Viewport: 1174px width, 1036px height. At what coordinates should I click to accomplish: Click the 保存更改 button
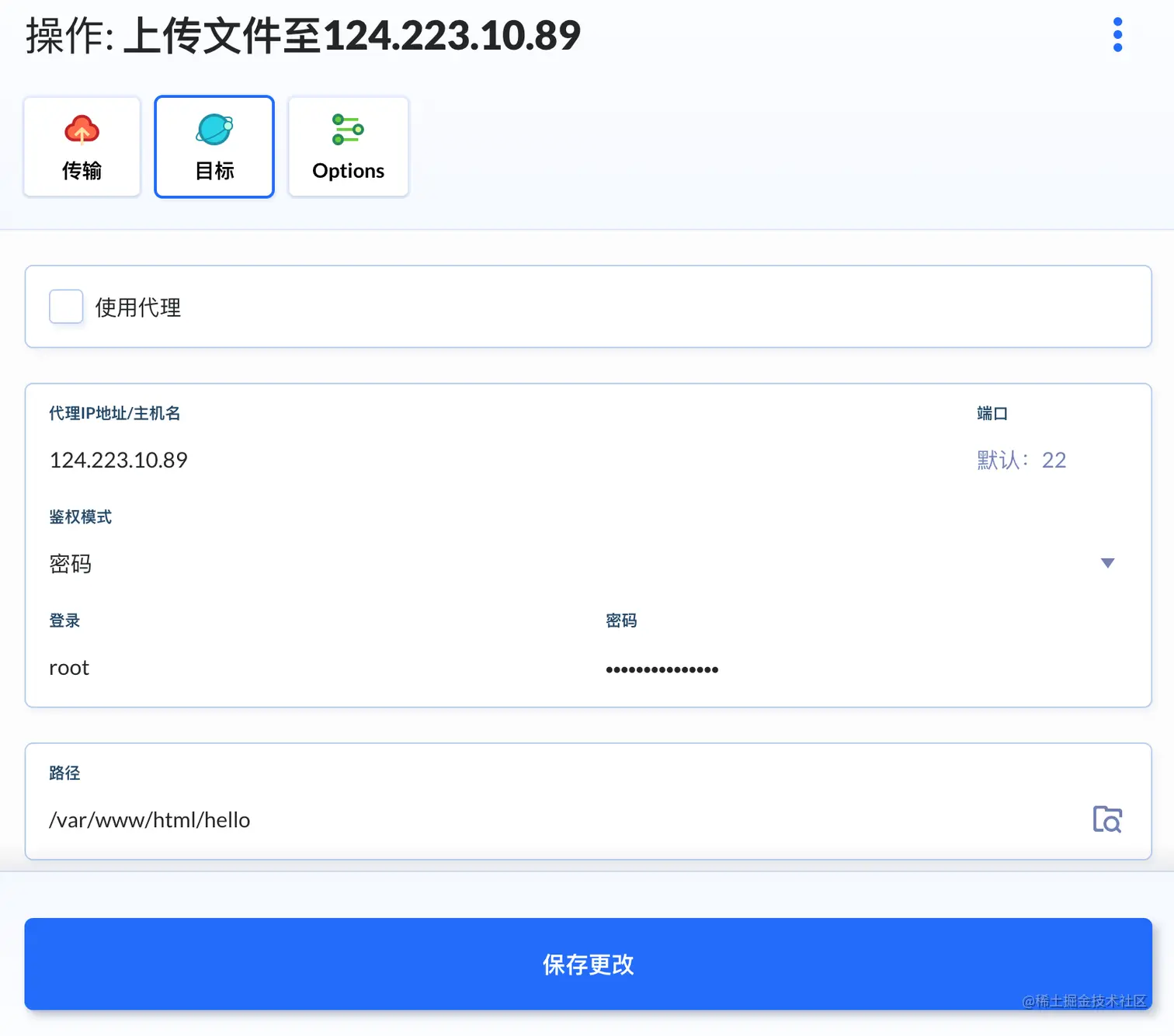click(x=588, y=964)
